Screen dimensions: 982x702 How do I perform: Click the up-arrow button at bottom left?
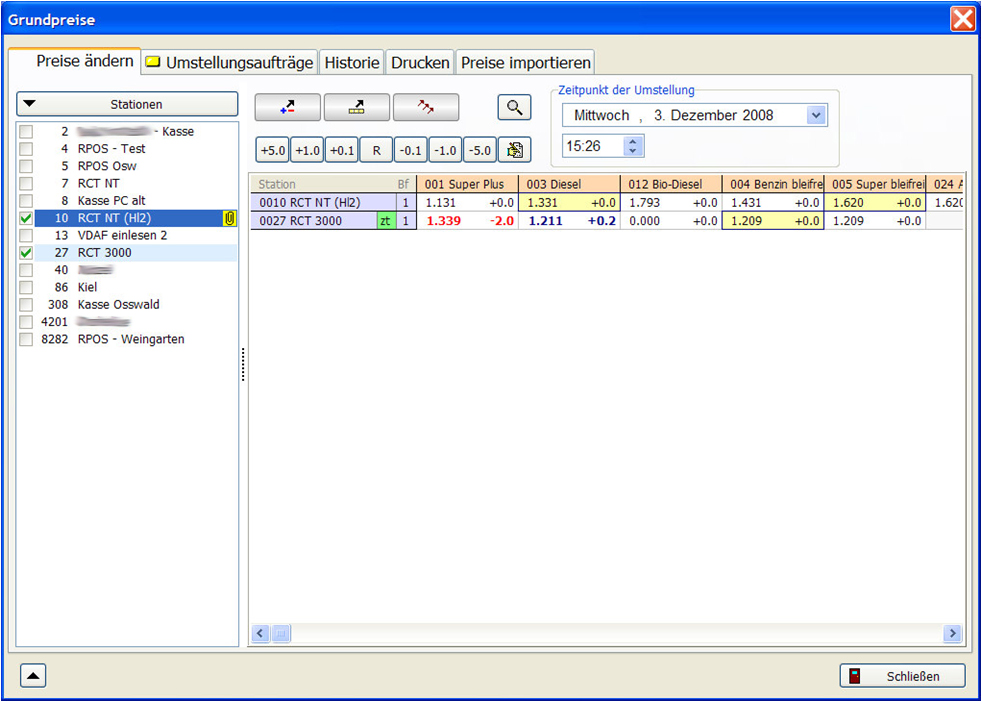pos(33,676)
